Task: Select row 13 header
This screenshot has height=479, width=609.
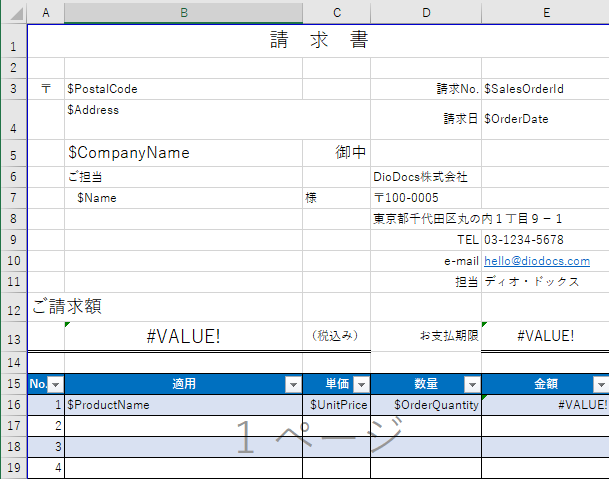Action: point(13,336)
